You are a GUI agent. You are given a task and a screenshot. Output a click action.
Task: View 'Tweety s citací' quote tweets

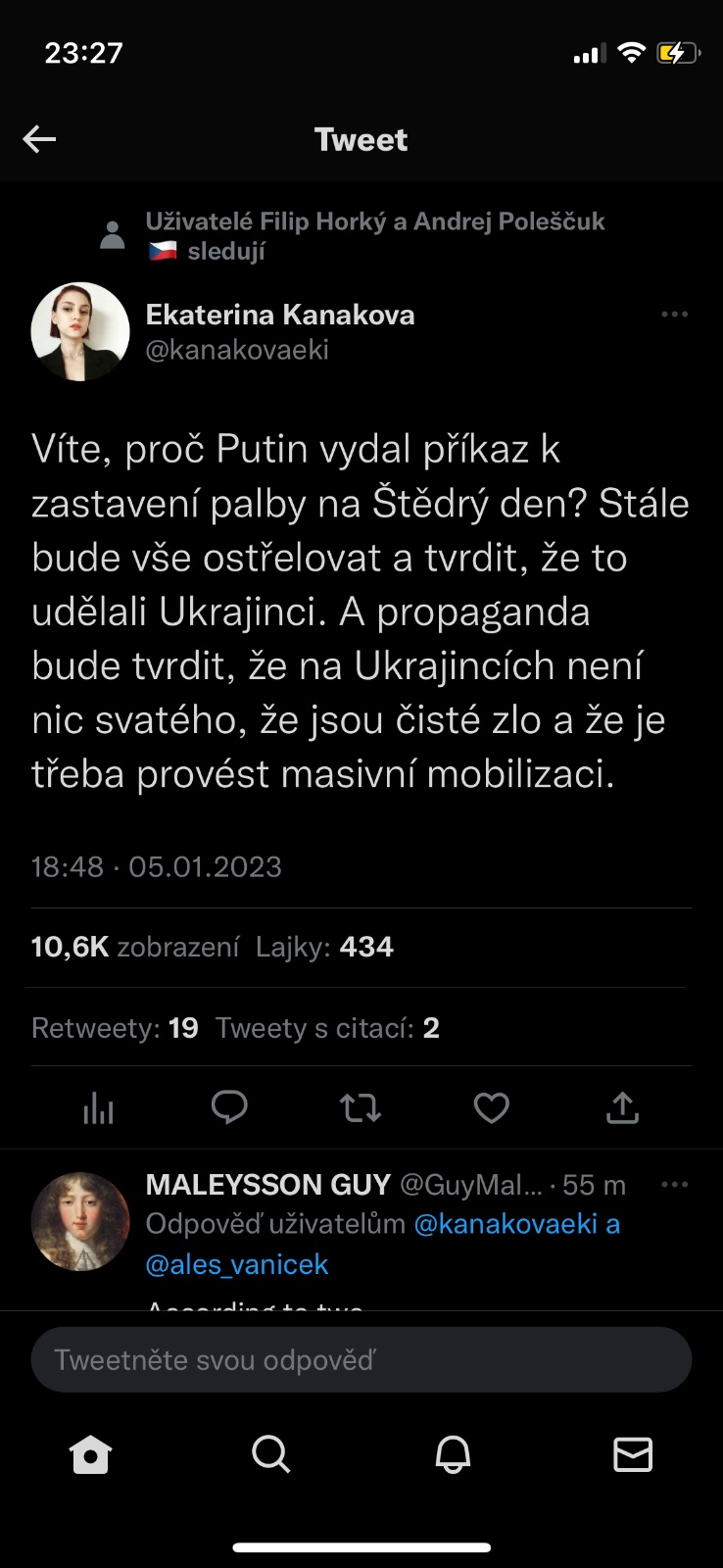[x=327, y=1028]
